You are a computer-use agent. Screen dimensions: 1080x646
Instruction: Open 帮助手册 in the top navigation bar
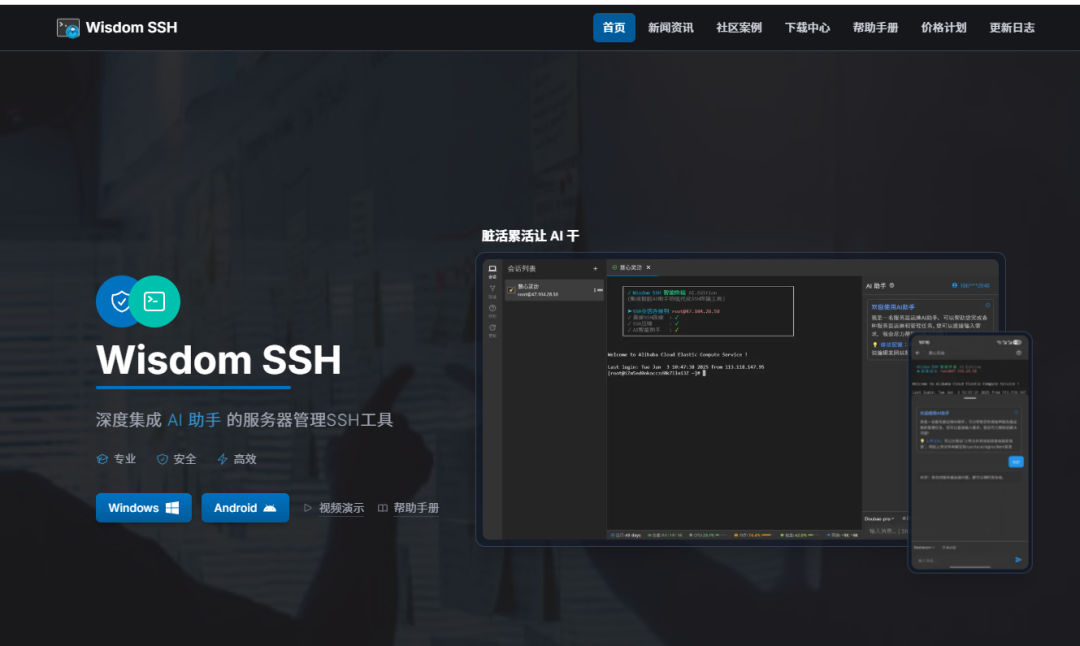875,28
